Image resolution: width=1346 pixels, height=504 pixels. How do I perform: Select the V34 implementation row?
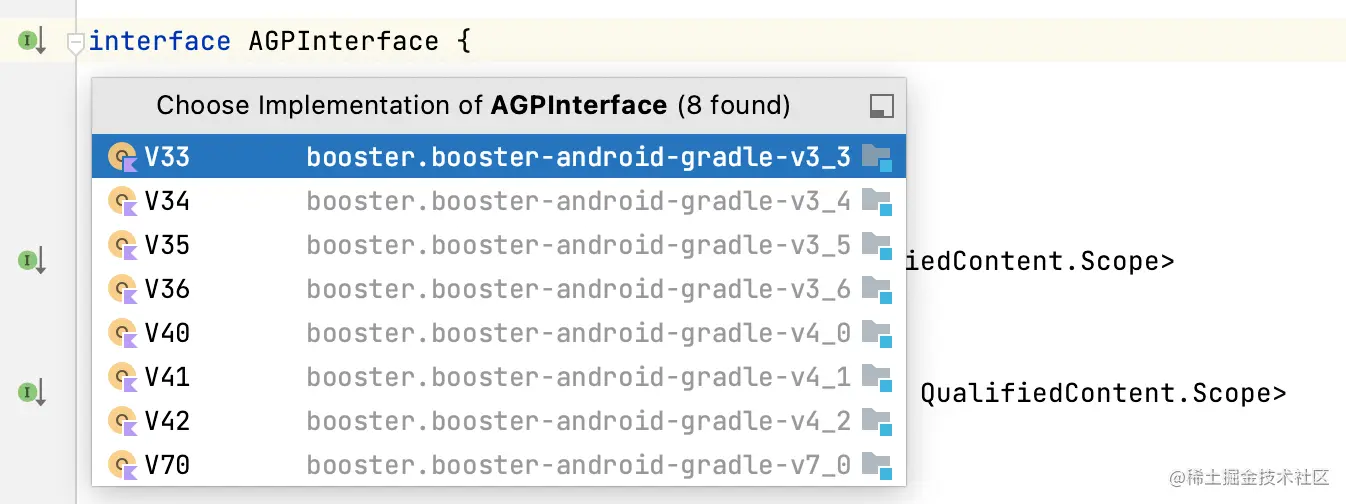(x=499, y=201)
